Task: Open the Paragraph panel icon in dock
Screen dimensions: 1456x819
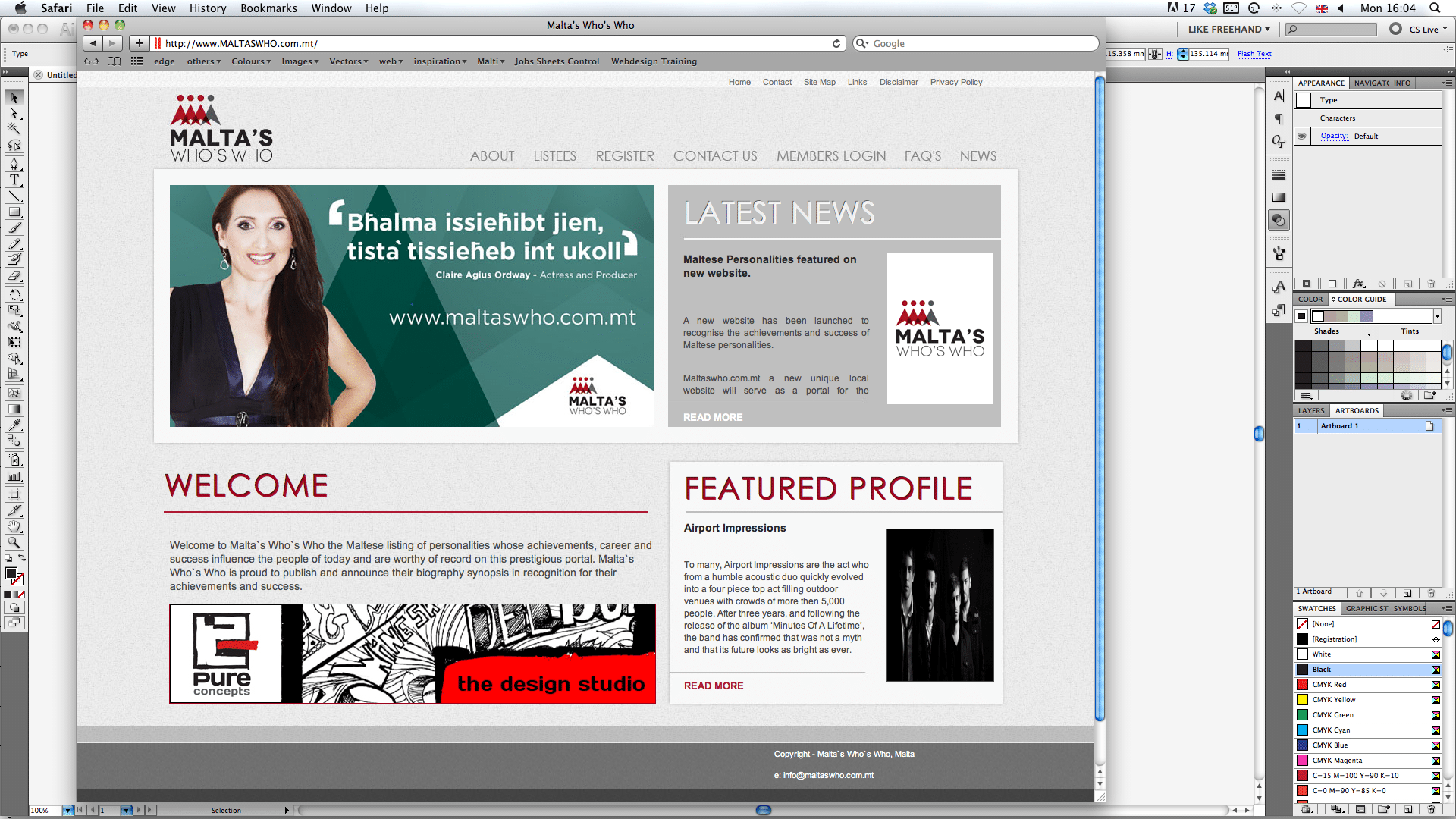Action: tap(1279, 118)
